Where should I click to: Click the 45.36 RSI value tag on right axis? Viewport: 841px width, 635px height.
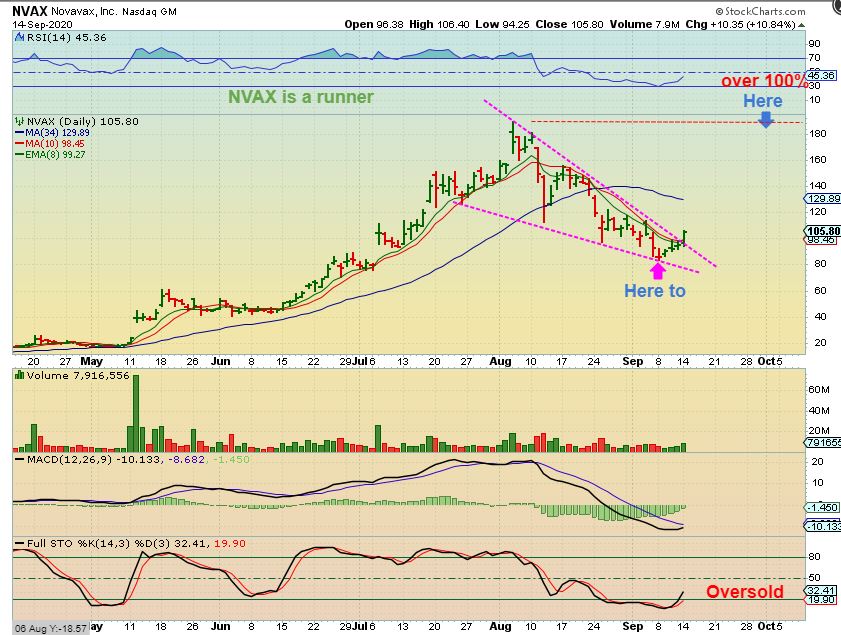click(821, 76)
